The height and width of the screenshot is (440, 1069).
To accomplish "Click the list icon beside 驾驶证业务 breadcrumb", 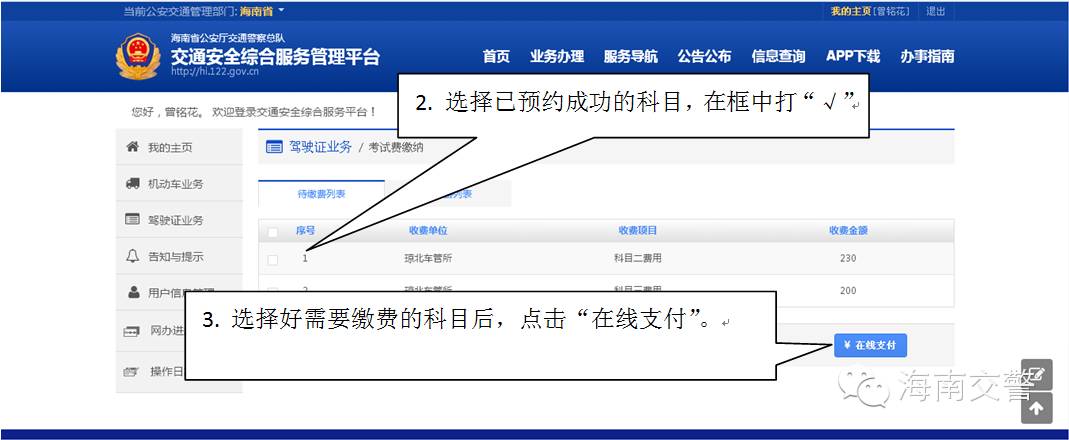I will 274,147.
